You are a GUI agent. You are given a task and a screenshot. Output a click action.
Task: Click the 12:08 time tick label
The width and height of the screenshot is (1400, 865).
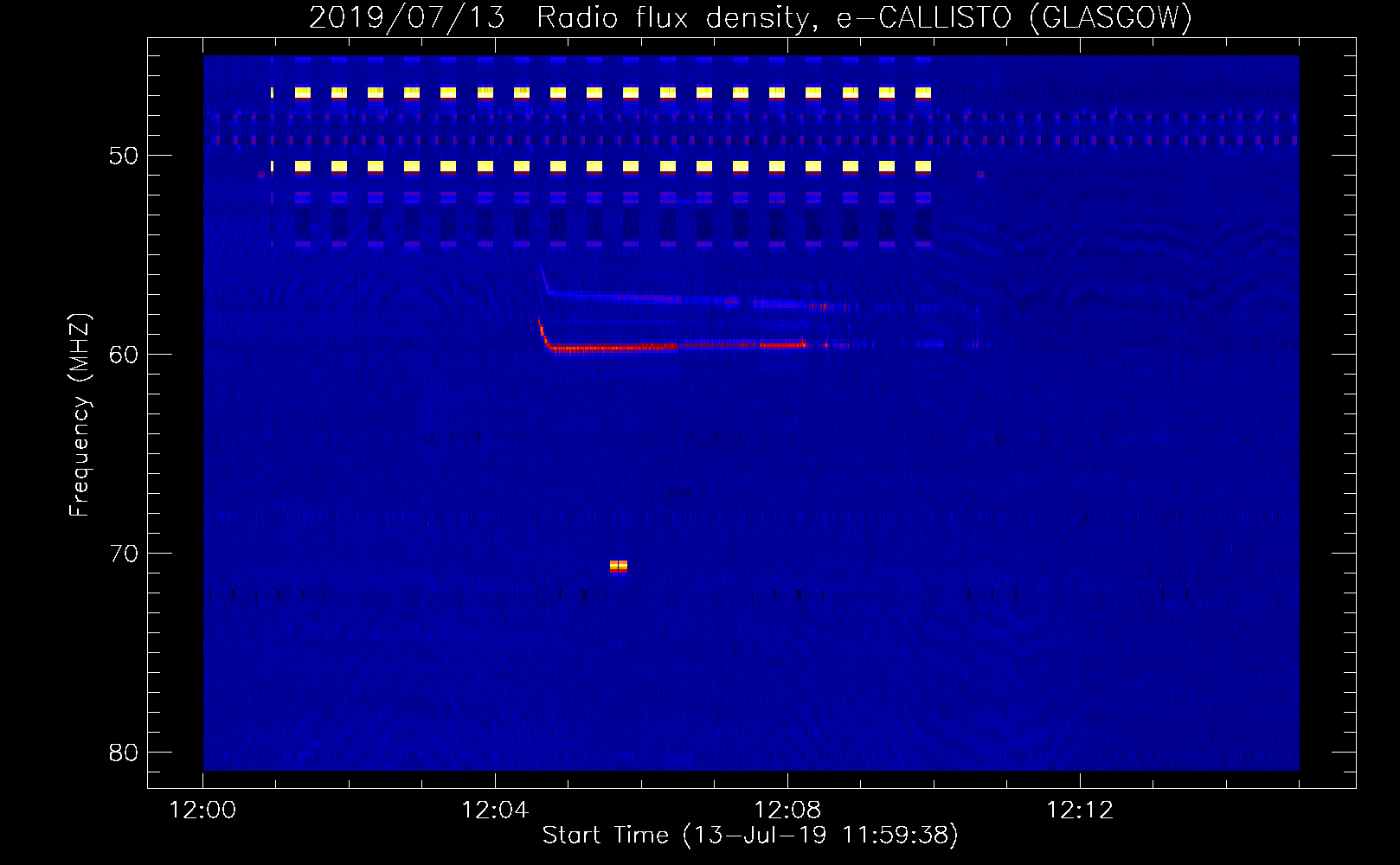pos(787,810)
